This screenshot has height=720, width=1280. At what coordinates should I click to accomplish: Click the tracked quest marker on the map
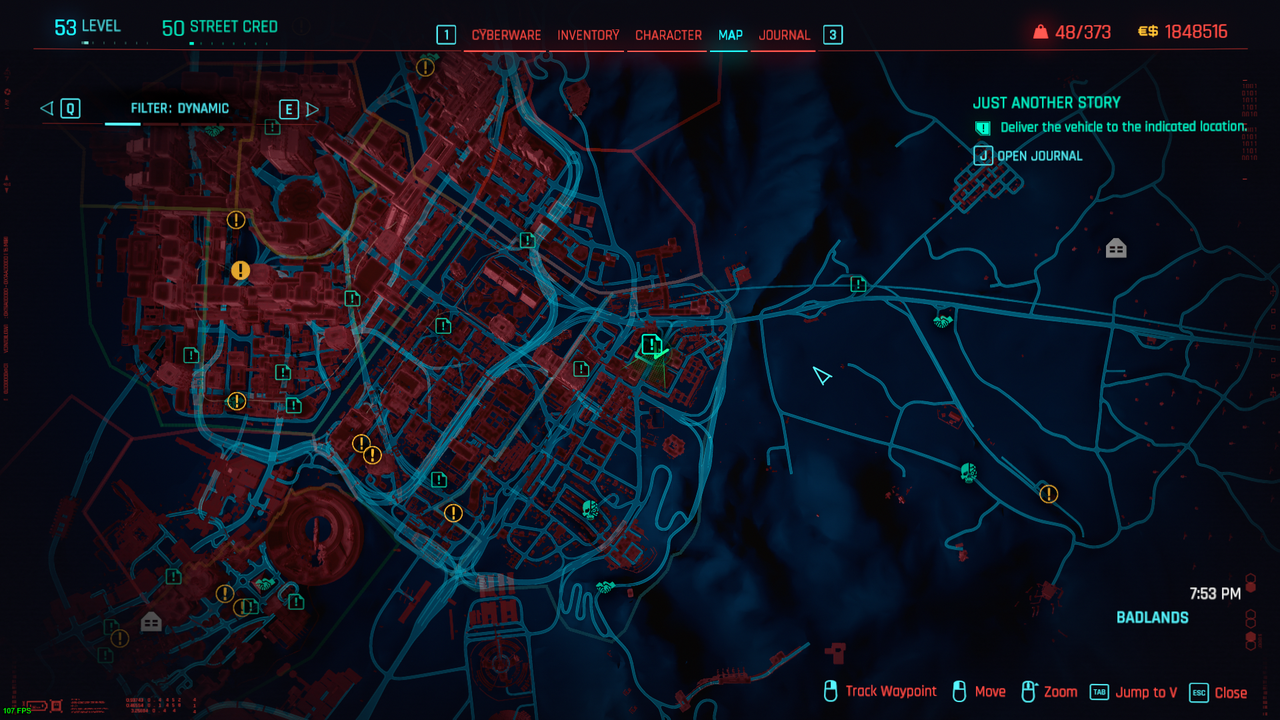click(651, 346)
